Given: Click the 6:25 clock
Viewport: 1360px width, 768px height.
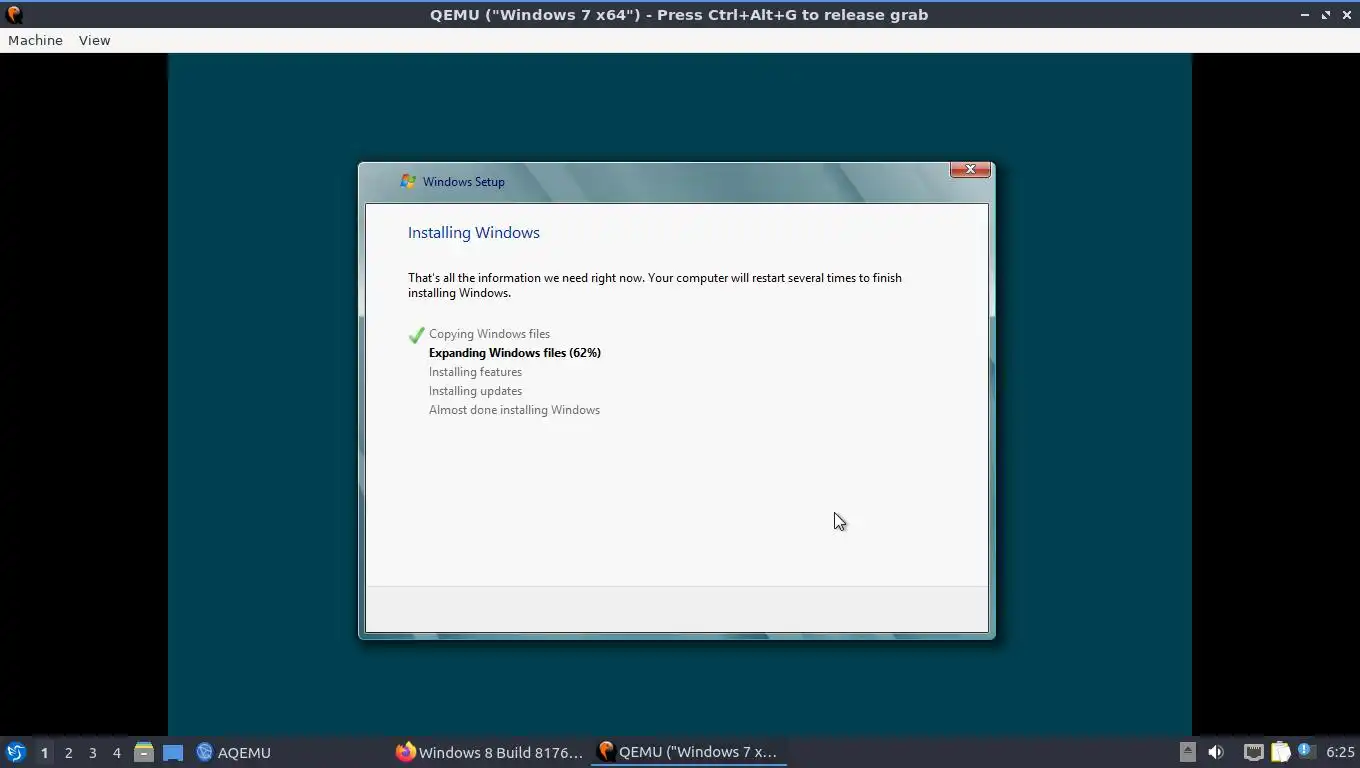Looking at the screenshot, I should tap(1340, 752).
